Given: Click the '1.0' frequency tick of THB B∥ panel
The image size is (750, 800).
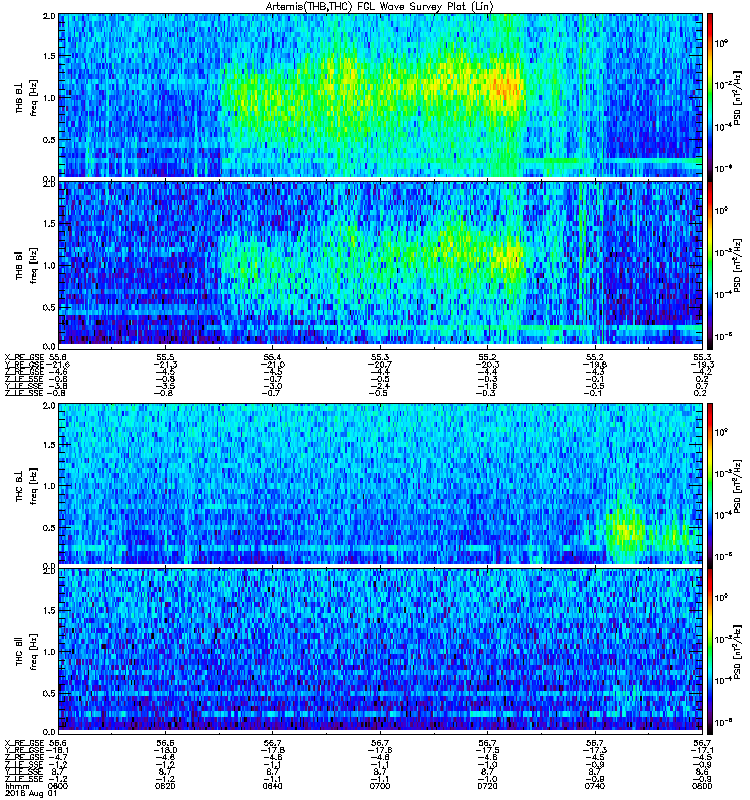Looking at the screenshot, I should [49, 266].
